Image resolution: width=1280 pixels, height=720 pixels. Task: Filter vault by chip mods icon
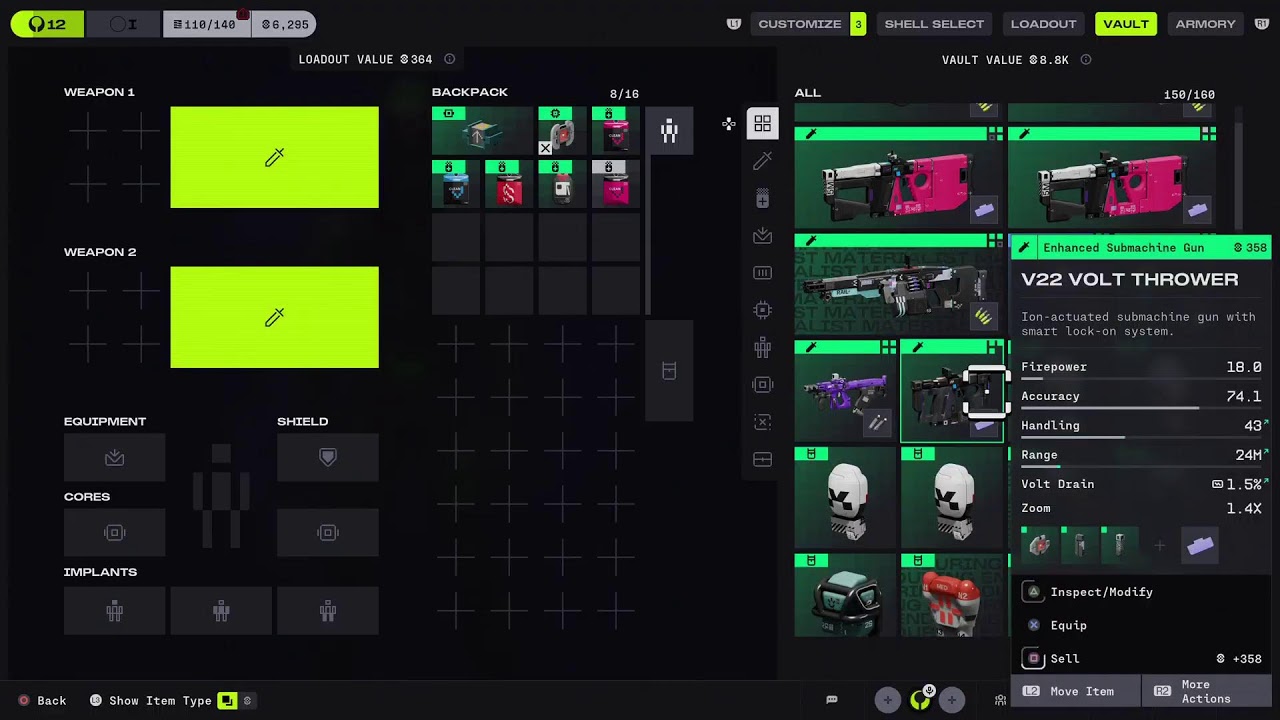[x=763, y=310]
